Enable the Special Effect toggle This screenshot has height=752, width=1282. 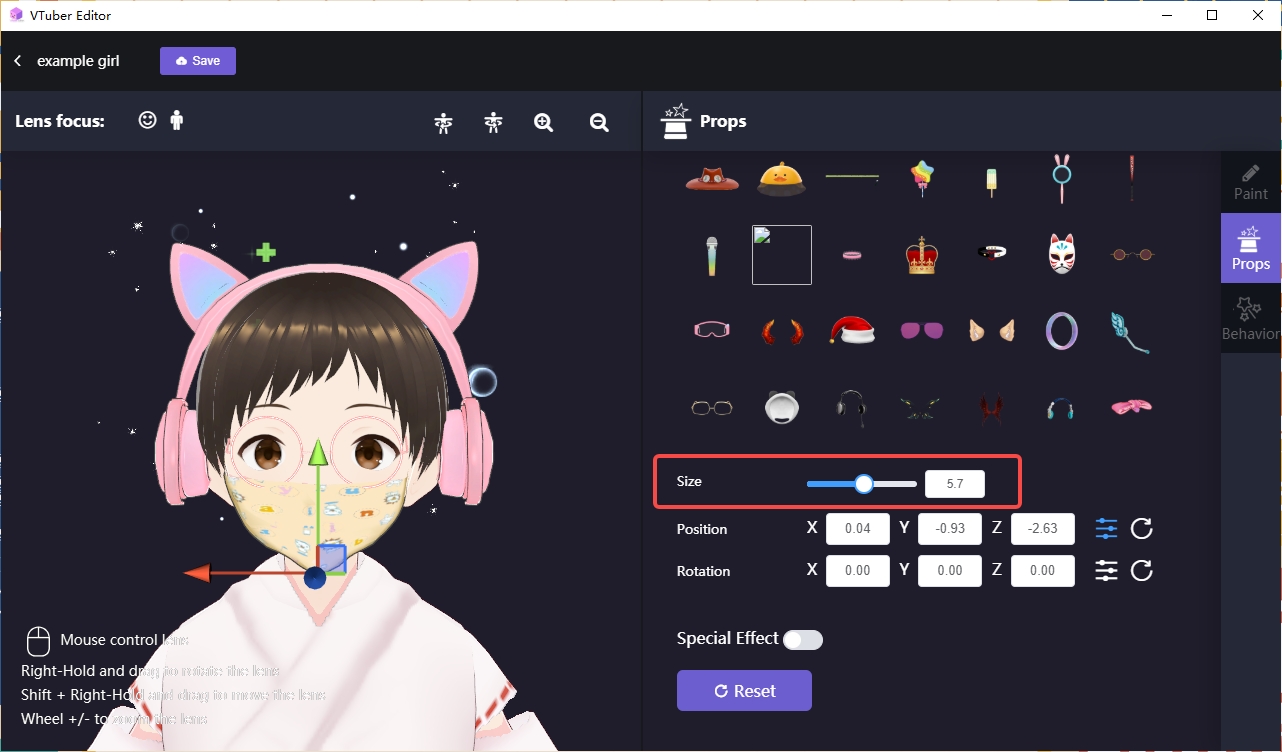[x=803, y=639]
